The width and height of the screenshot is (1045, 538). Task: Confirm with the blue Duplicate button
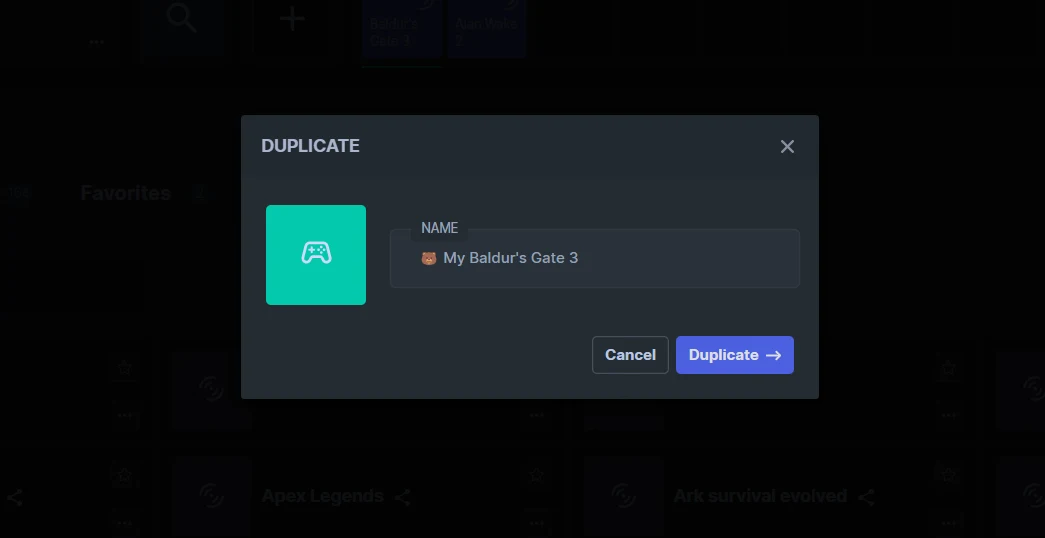(x=734, y=355)
